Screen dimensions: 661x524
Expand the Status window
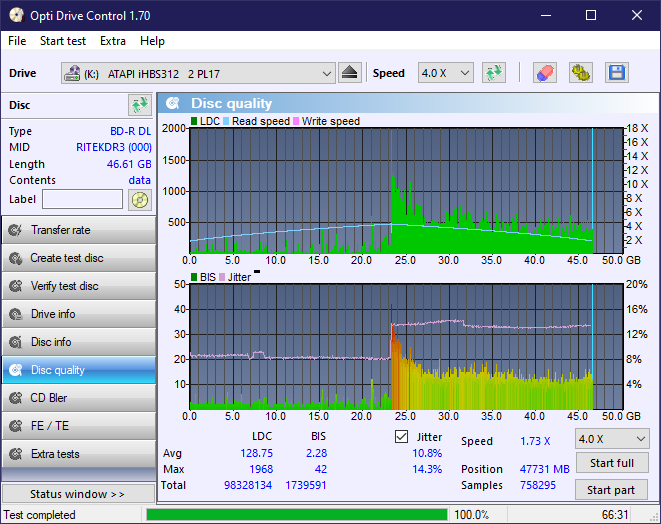[78, 494]
